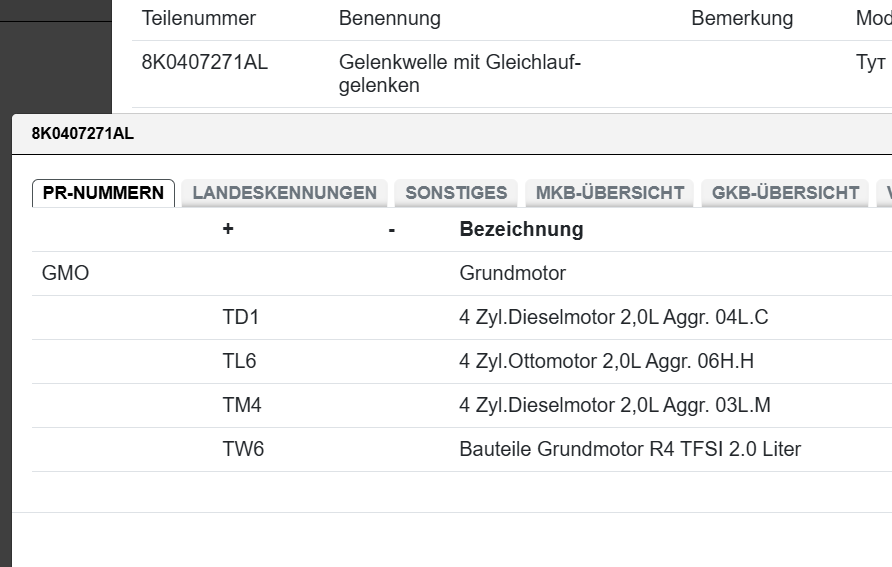Click the Bauteile Grundmotor R4 TFSI entry

(x=629, y=449)
